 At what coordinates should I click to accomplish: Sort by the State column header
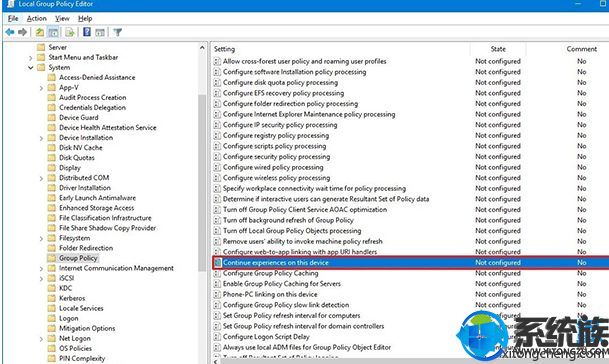pyautogui.click(x=498, y=49)
